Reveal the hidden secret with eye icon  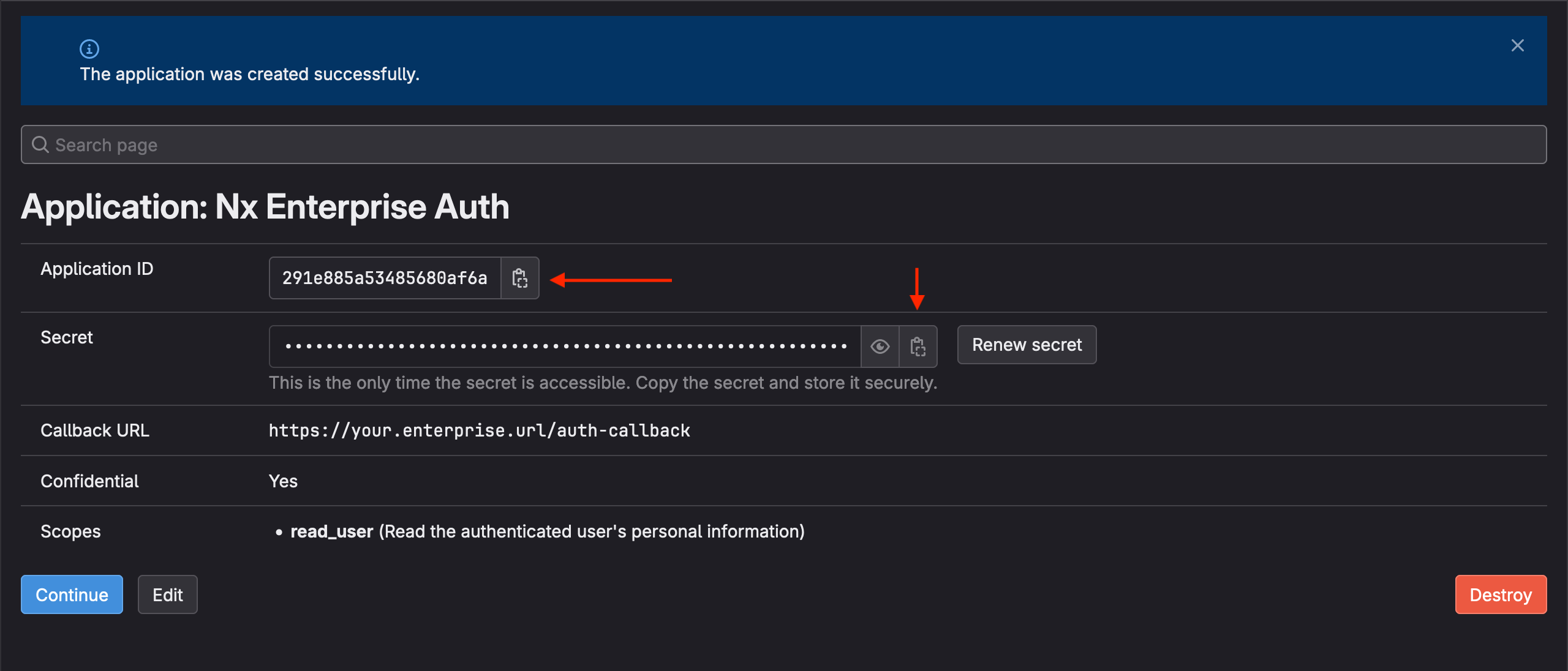click(880, 347)
